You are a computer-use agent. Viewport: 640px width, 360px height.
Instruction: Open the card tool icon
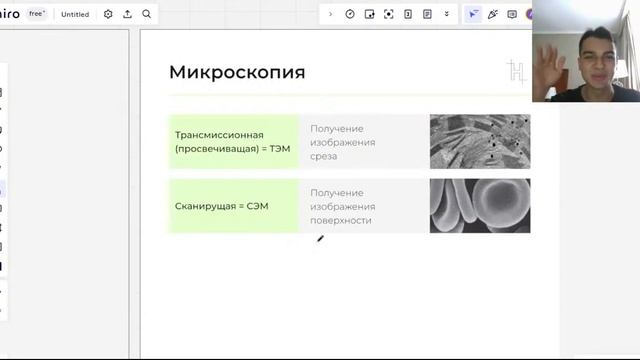click(x=408, y=14)
